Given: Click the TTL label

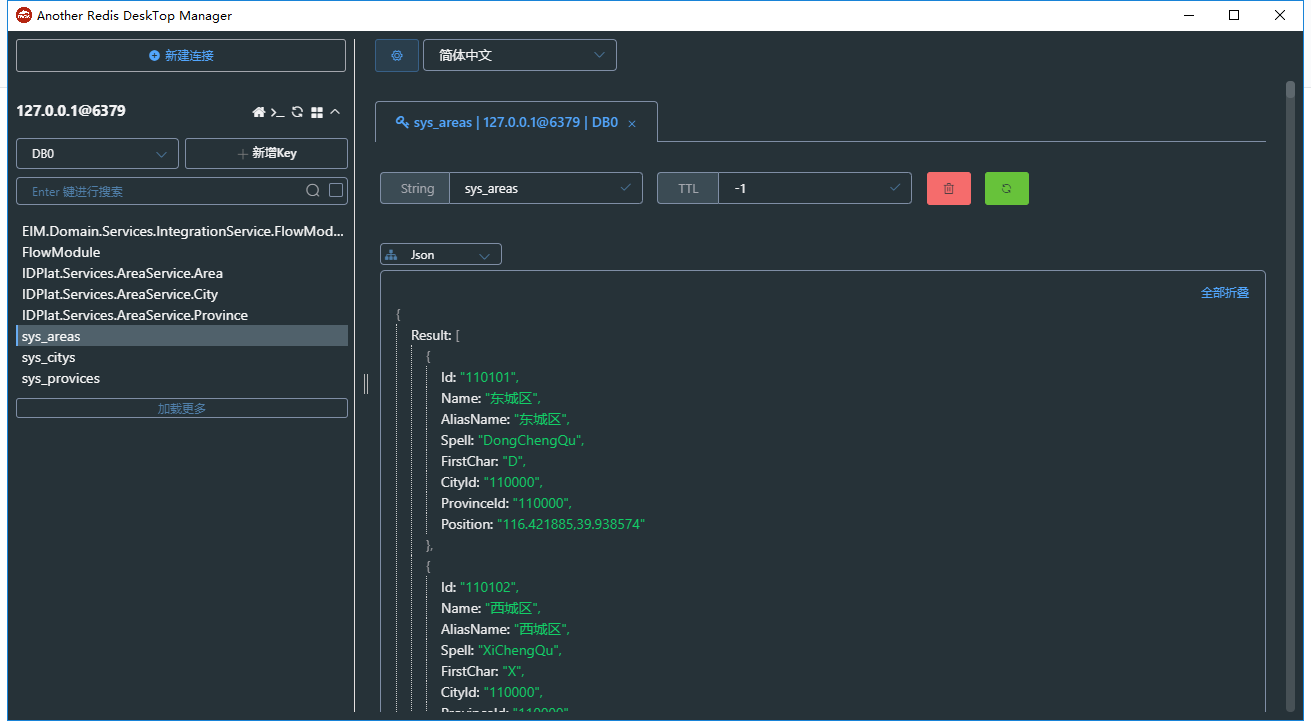Looking at the screenshot, I should (x=688, y=188).
